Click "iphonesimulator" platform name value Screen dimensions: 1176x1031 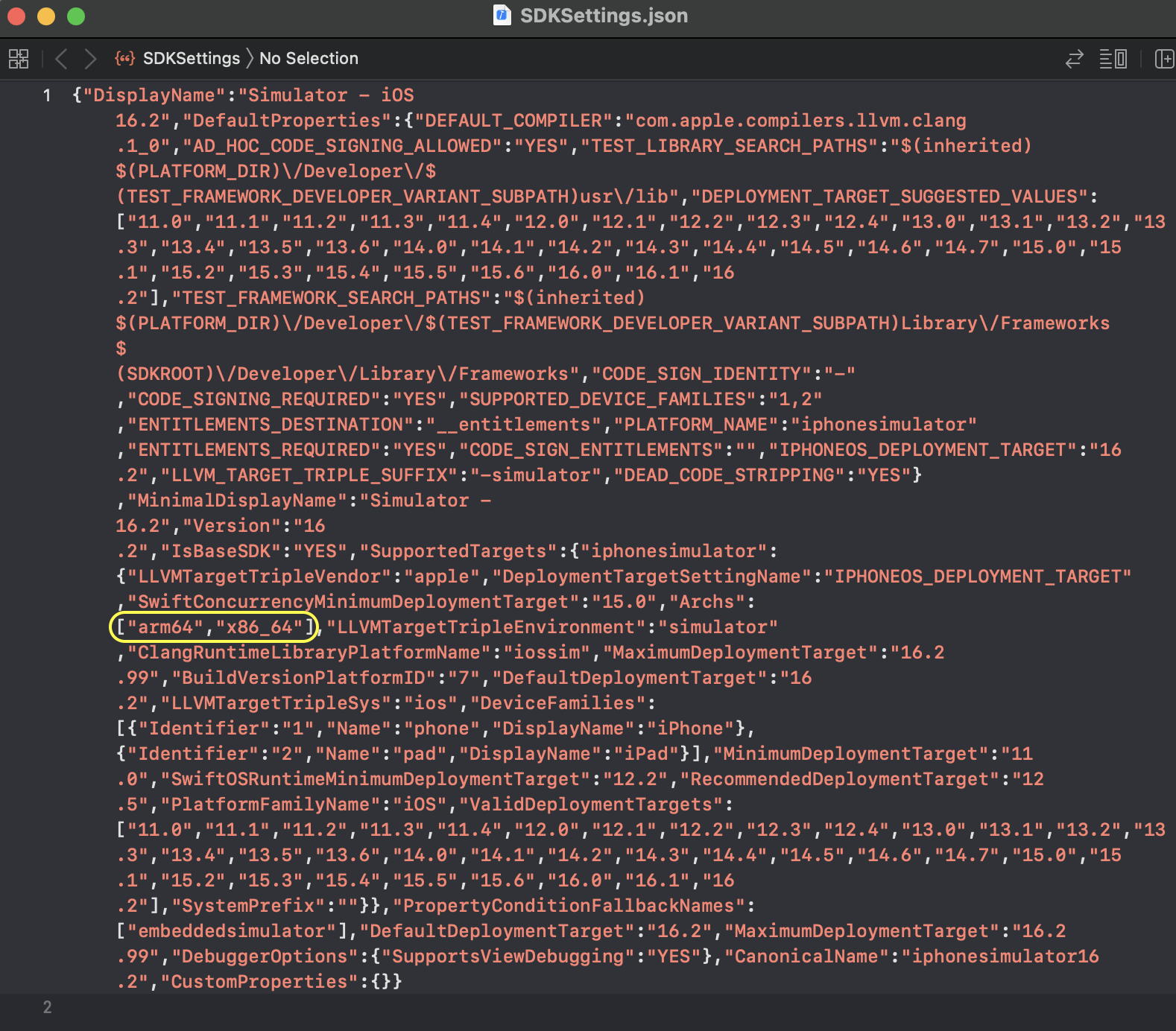click(884, 425)
